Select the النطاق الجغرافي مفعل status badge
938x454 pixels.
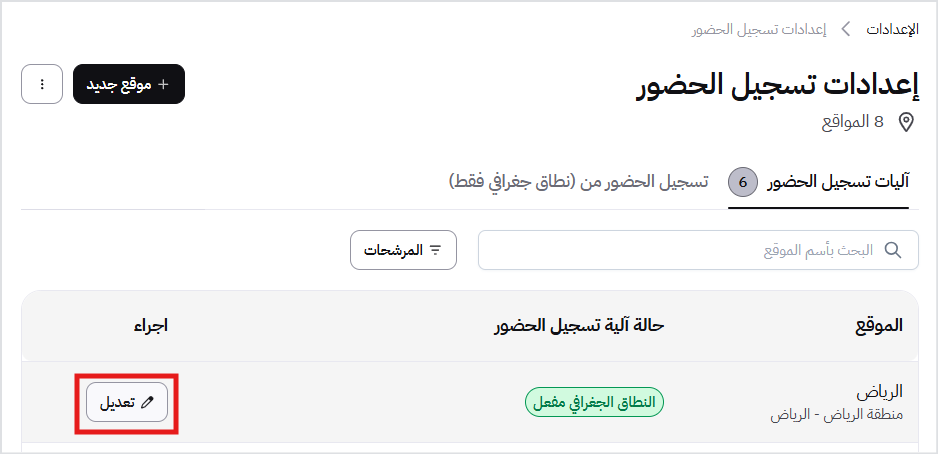(595, 402)
